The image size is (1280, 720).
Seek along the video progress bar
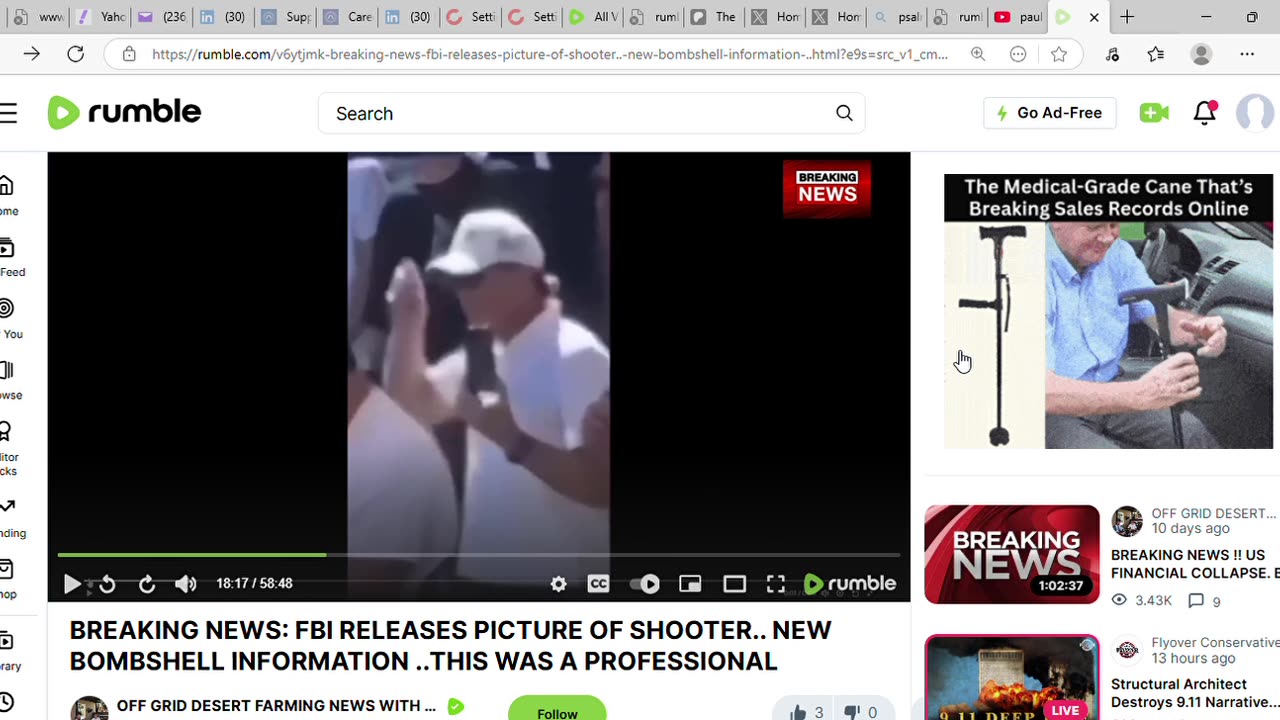[x=479, y=554]
